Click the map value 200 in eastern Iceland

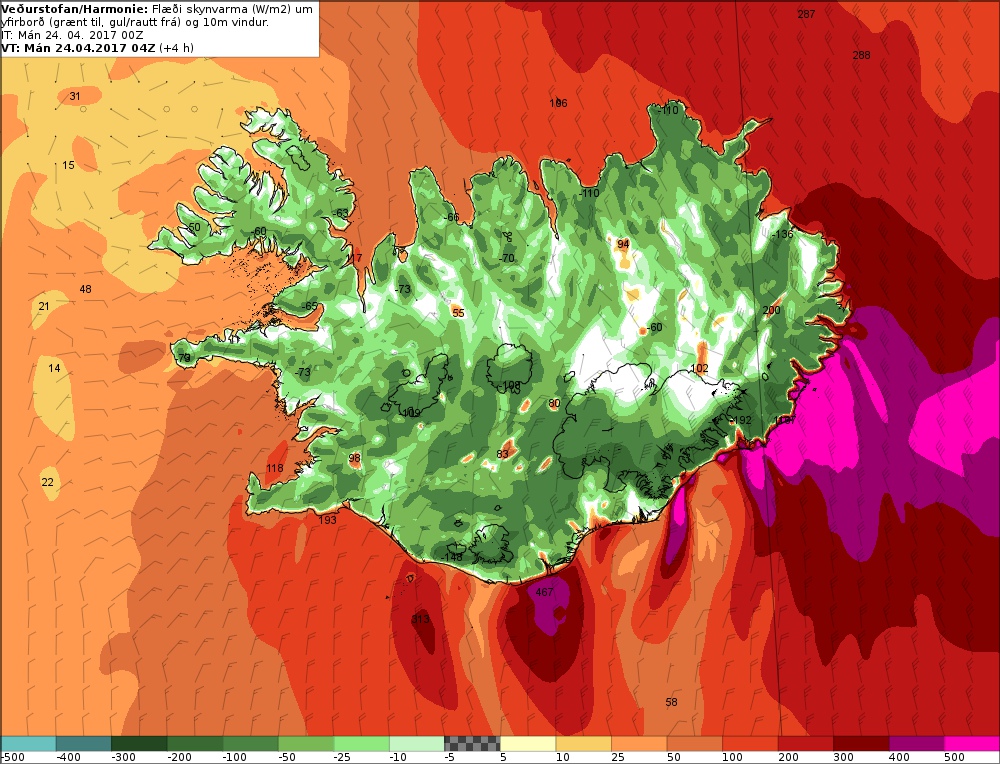coord(772,310)
